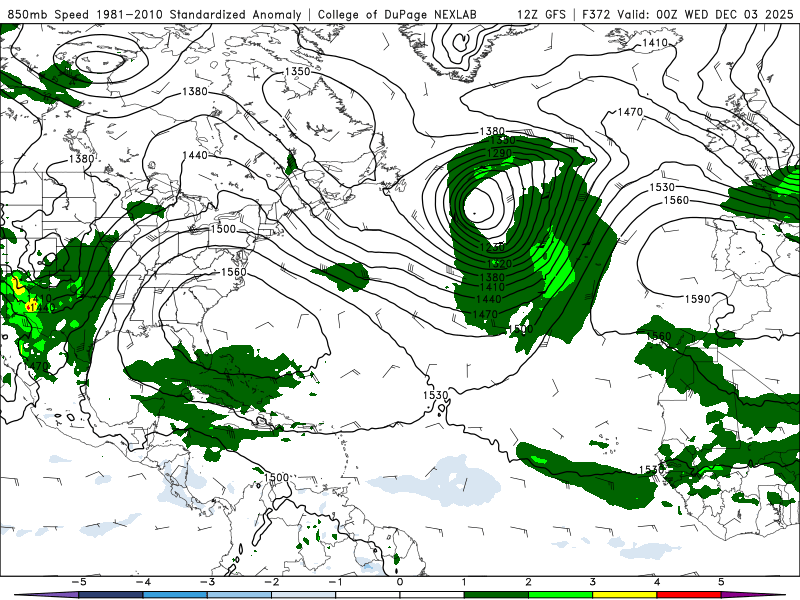
Task: Click the colorbar tick label "0"
Action: 399,582
